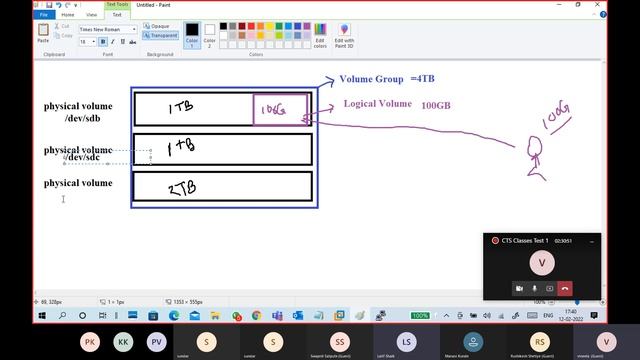The image size is (640, 360).
Task: Click 'Volume Group' text on canvas
Action: point(371,79)
